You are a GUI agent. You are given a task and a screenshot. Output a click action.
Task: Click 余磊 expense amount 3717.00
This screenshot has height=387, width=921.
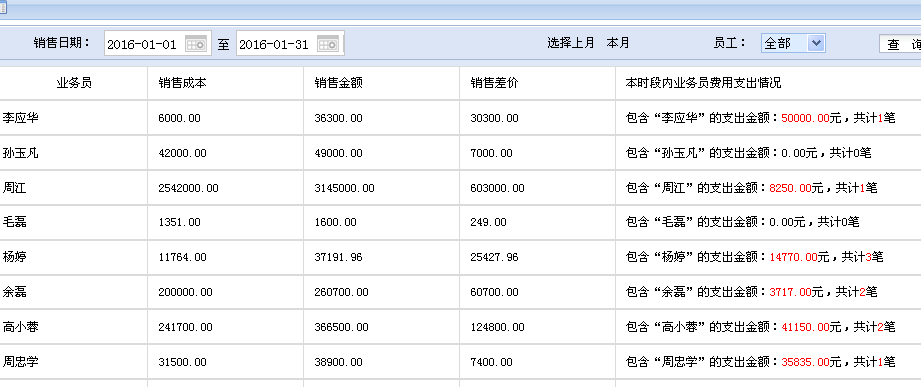tap(791, 292)
